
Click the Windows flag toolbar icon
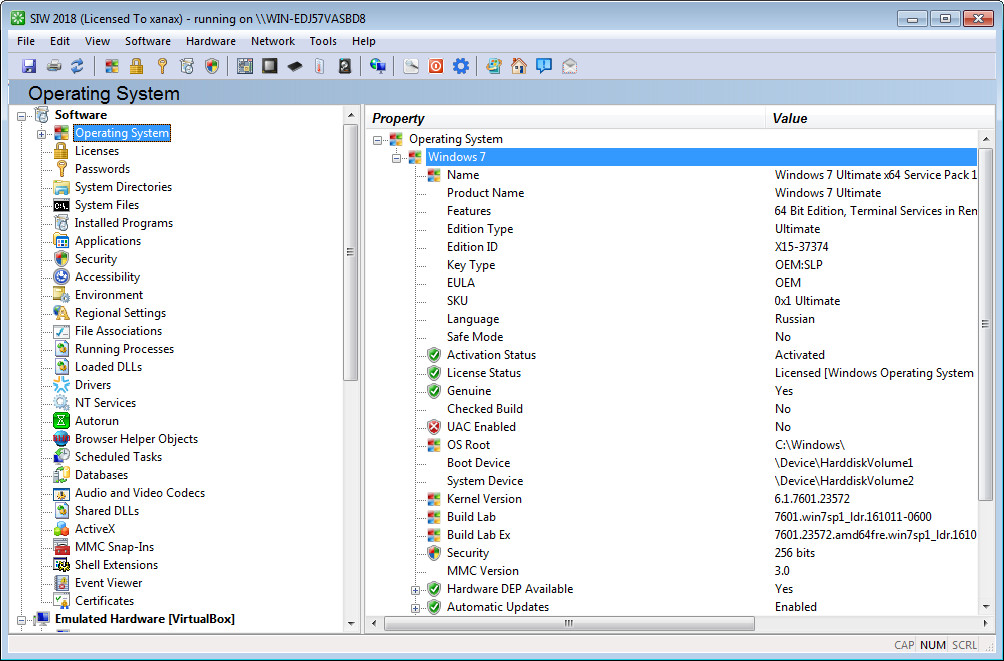[111, 66]
